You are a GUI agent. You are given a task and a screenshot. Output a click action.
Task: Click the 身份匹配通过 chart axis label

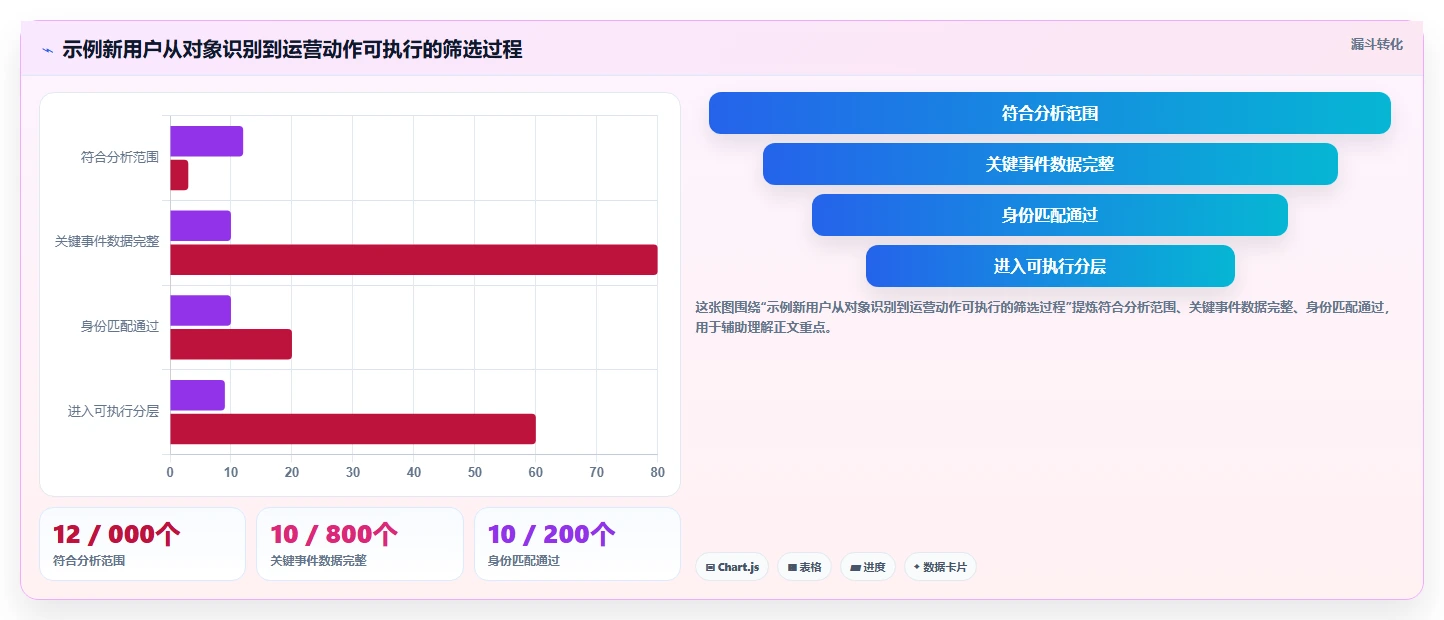pos(120,326)
